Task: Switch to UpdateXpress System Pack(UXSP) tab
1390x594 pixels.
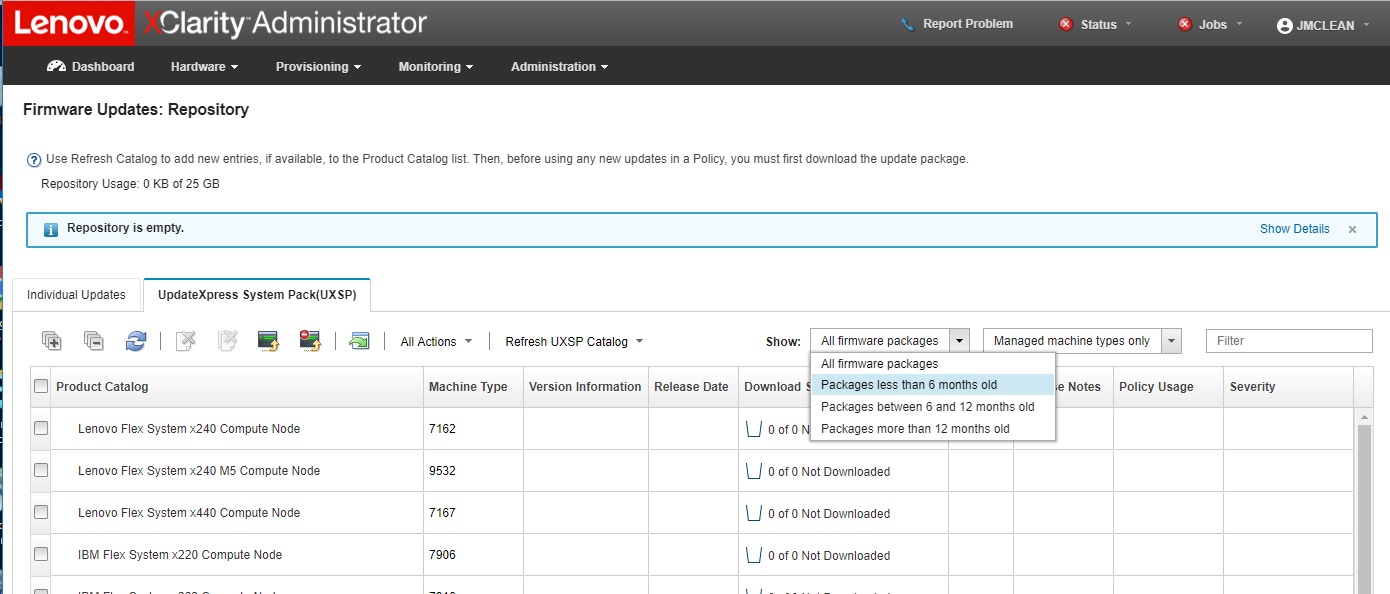Action: [257, 295]
